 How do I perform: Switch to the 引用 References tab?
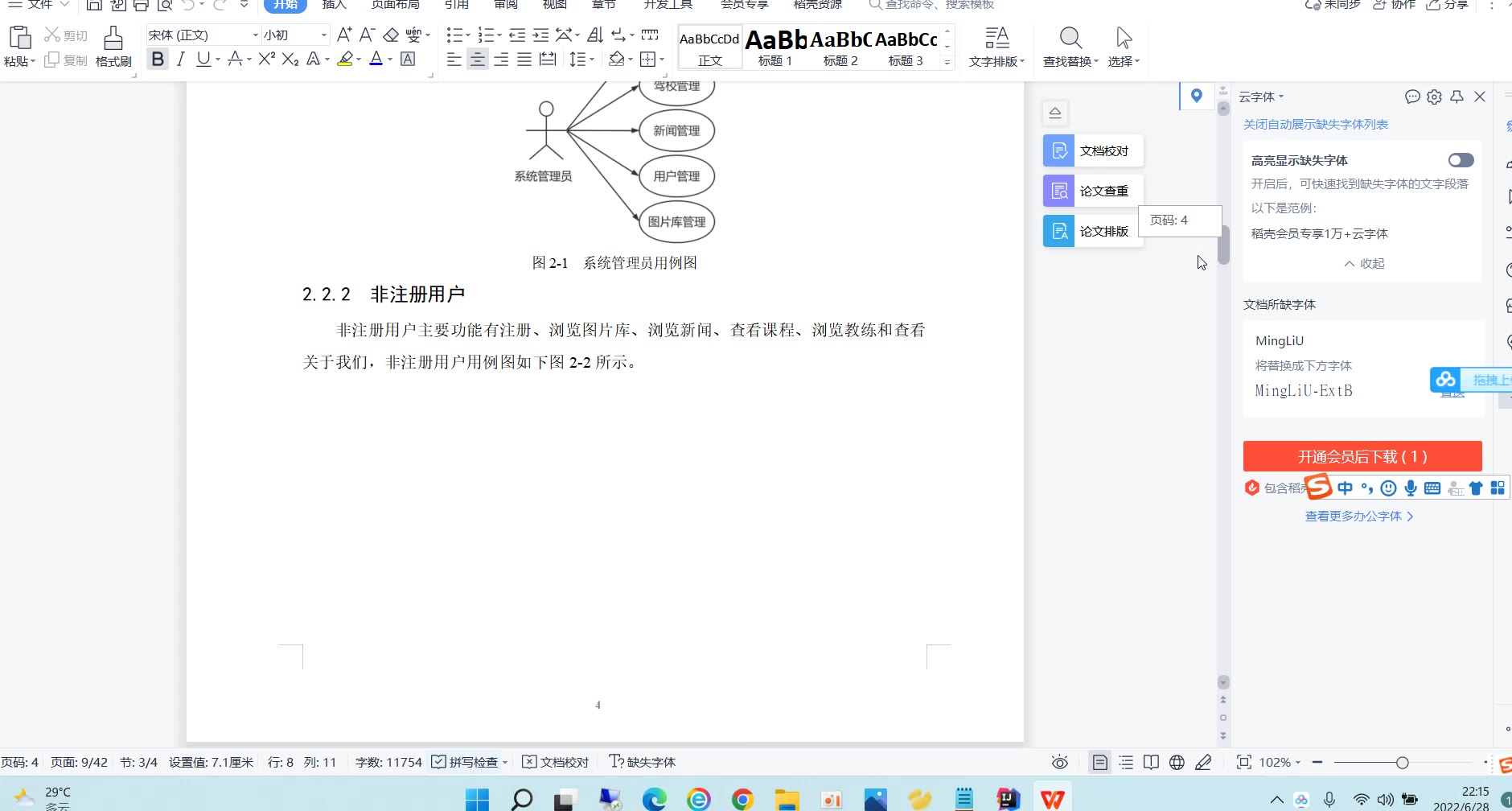457,5
